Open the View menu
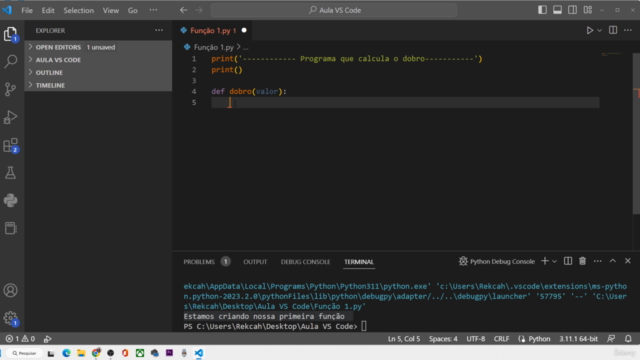The width and height of the screenshot is (640, 360). (111, 10)
